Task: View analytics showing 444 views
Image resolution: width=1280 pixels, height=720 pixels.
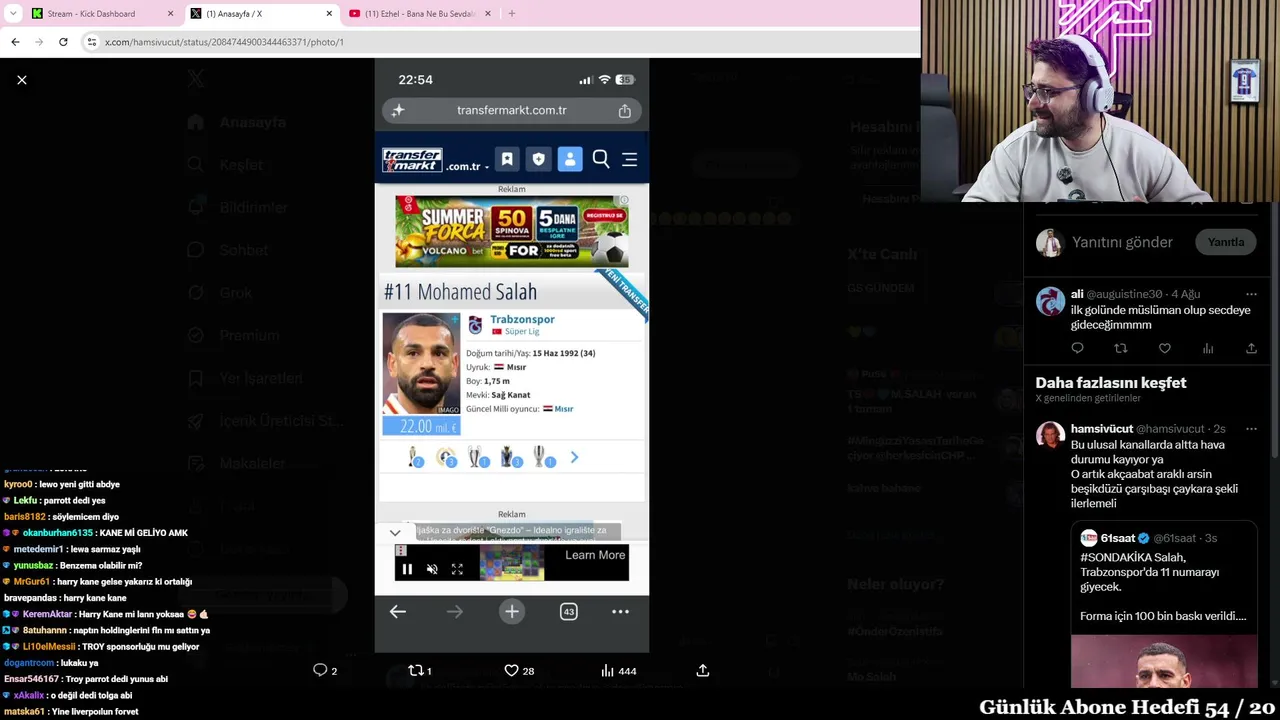Action: pos(618,670)
